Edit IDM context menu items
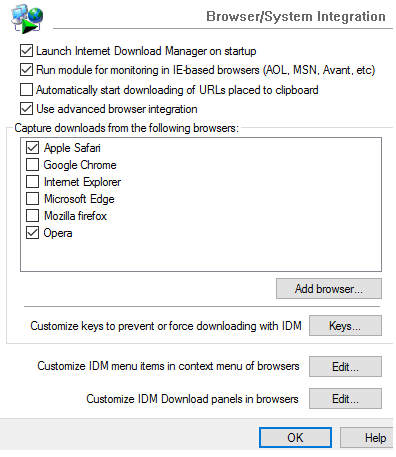Screen dimensions: 396x457 (345, 367)
